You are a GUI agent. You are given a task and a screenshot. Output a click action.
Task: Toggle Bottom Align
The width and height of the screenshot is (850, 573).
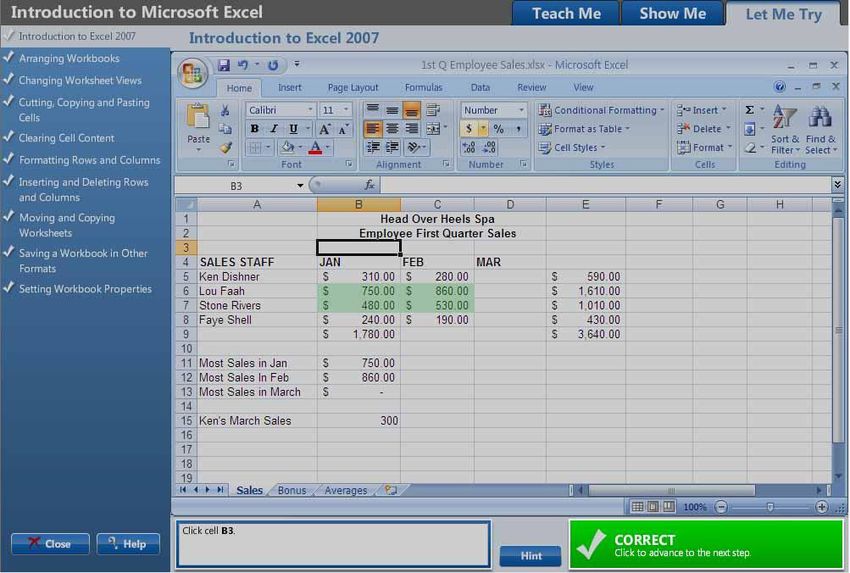(411, 110)
